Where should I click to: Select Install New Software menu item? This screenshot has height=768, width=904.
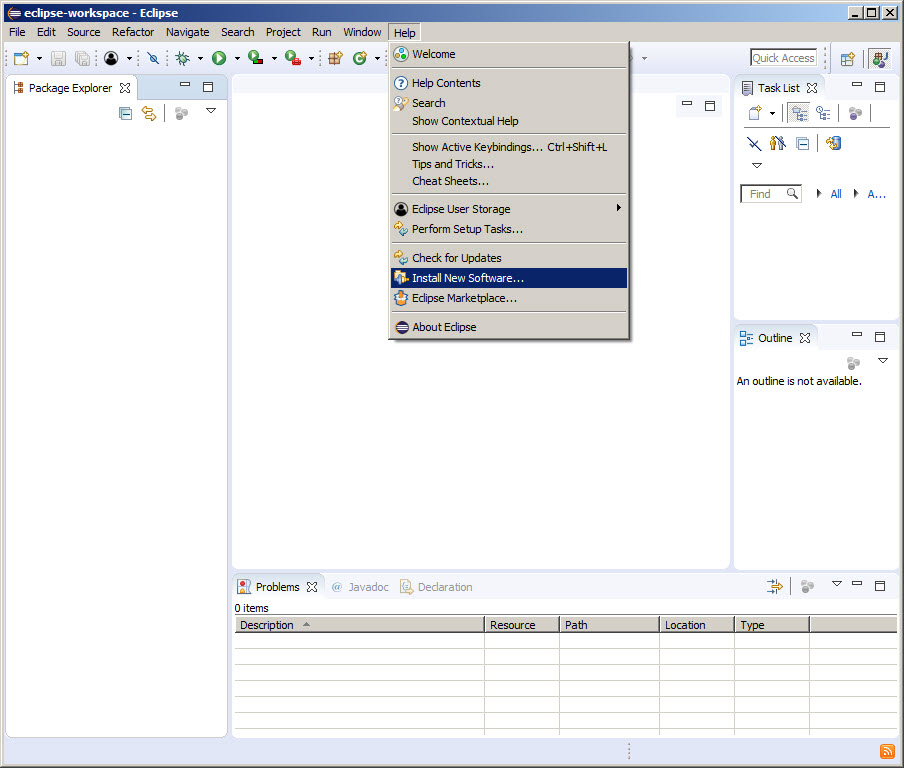[467, 278]
